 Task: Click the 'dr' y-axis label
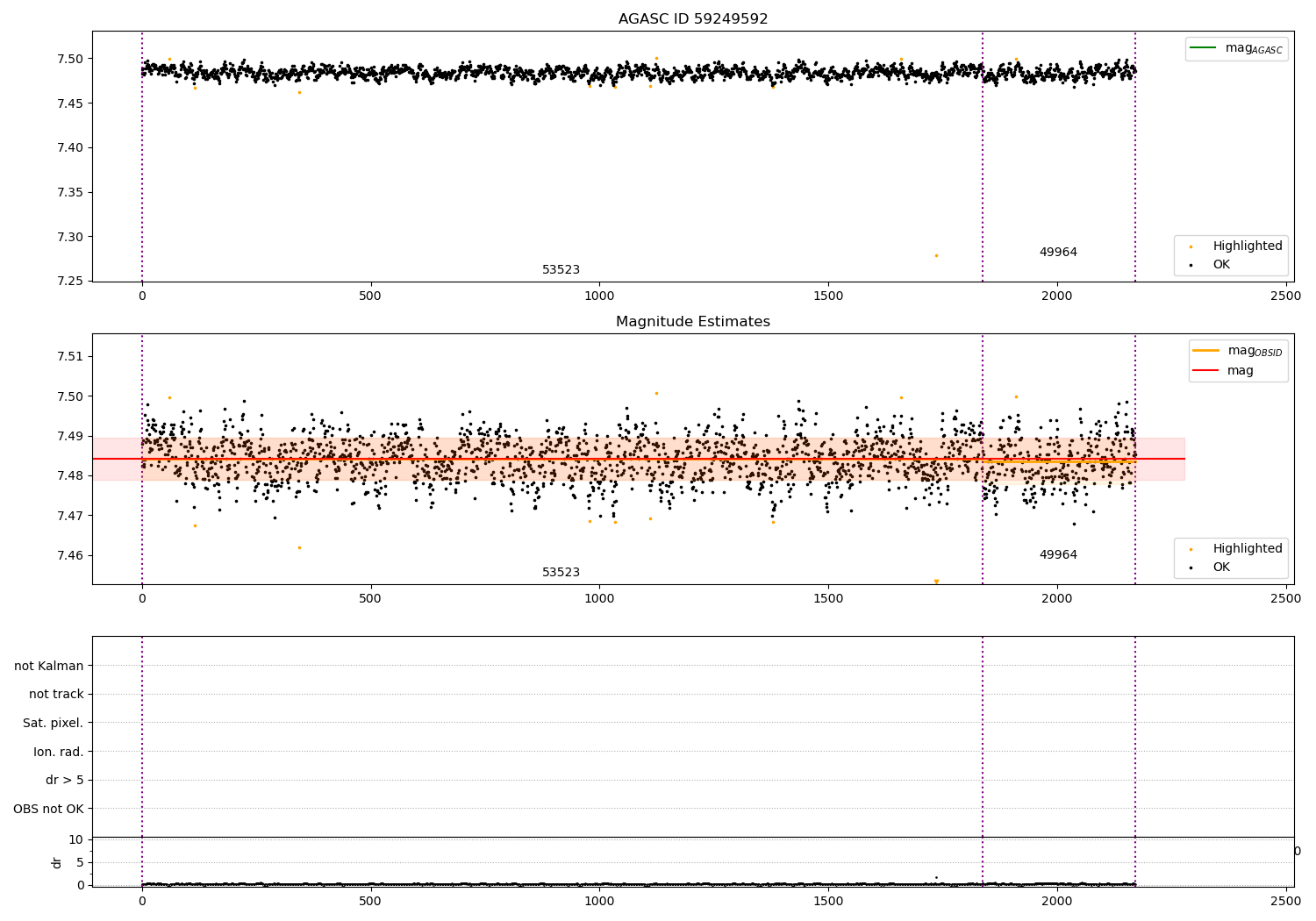point(57,862)
